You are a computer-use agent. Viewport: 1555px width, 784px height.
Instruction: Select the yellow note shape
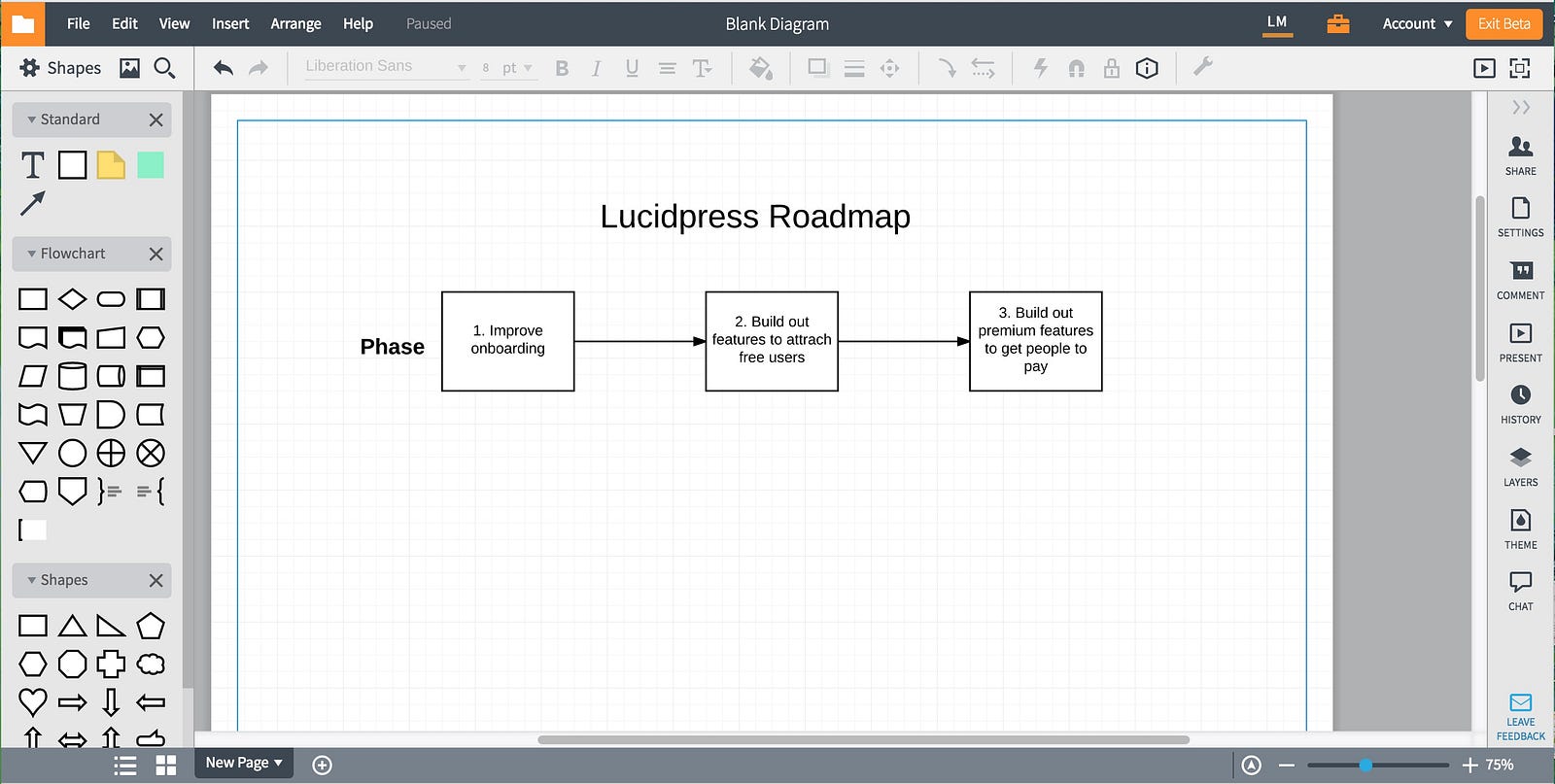(x=111, y=165)
